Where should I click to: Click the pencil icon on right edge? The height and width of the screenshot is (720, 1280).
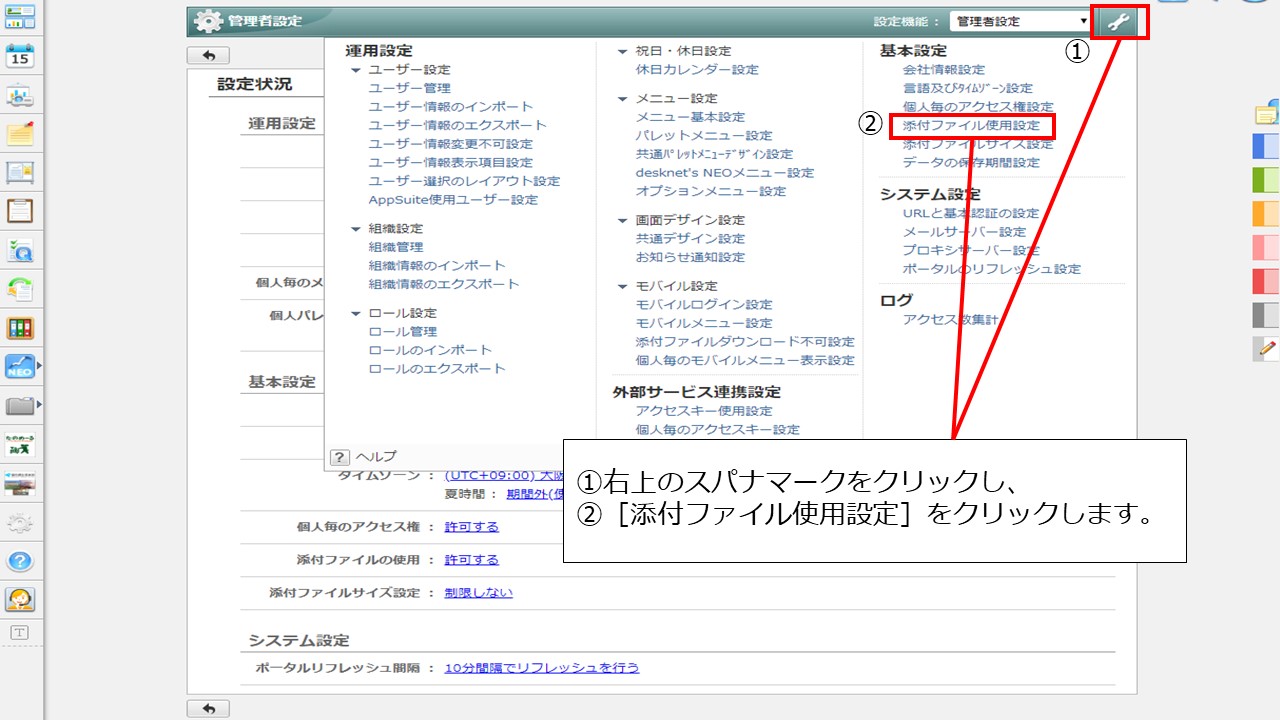point(1267,348)
